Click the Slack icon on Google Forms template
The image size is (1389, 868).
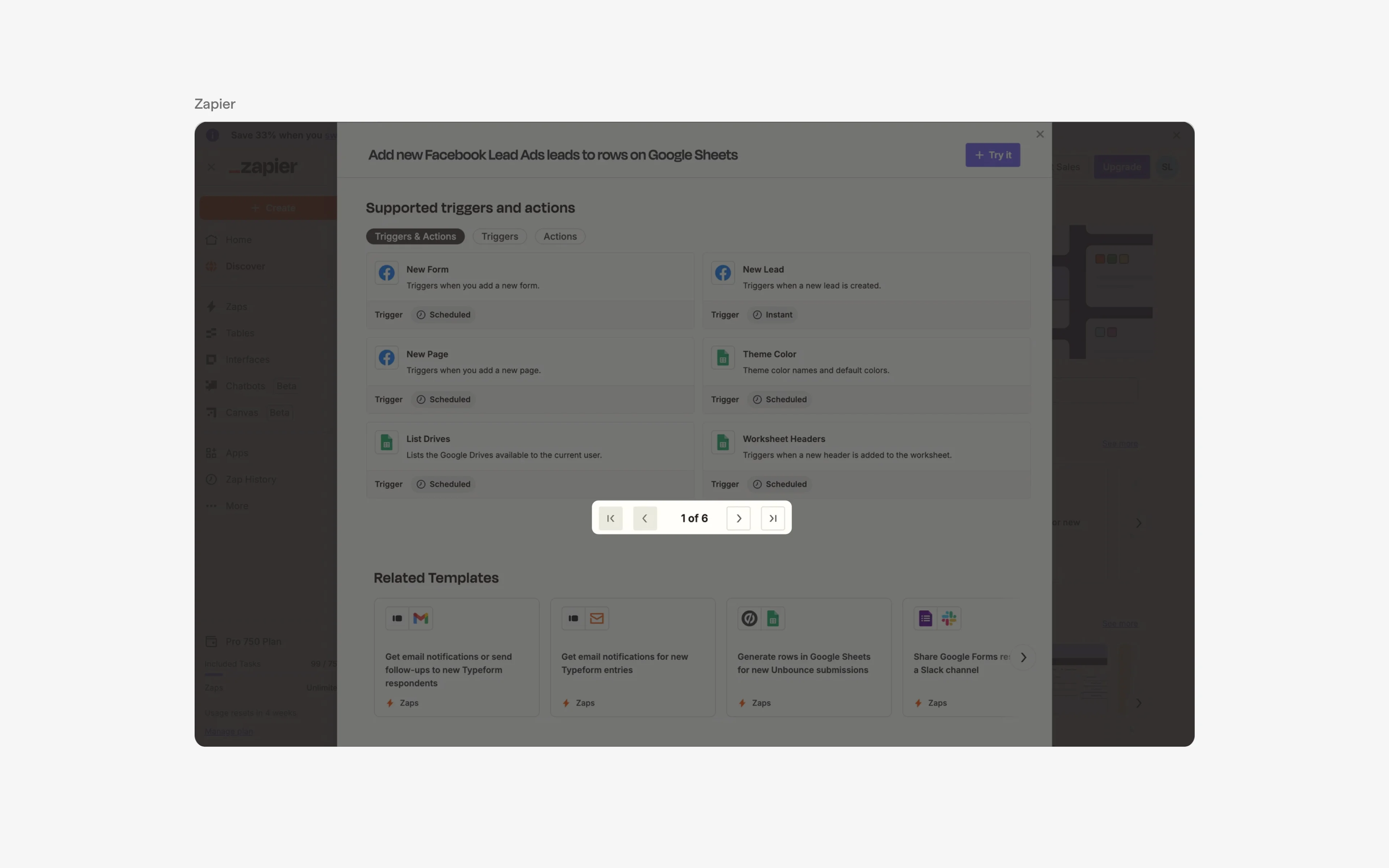tap(950, 618)
